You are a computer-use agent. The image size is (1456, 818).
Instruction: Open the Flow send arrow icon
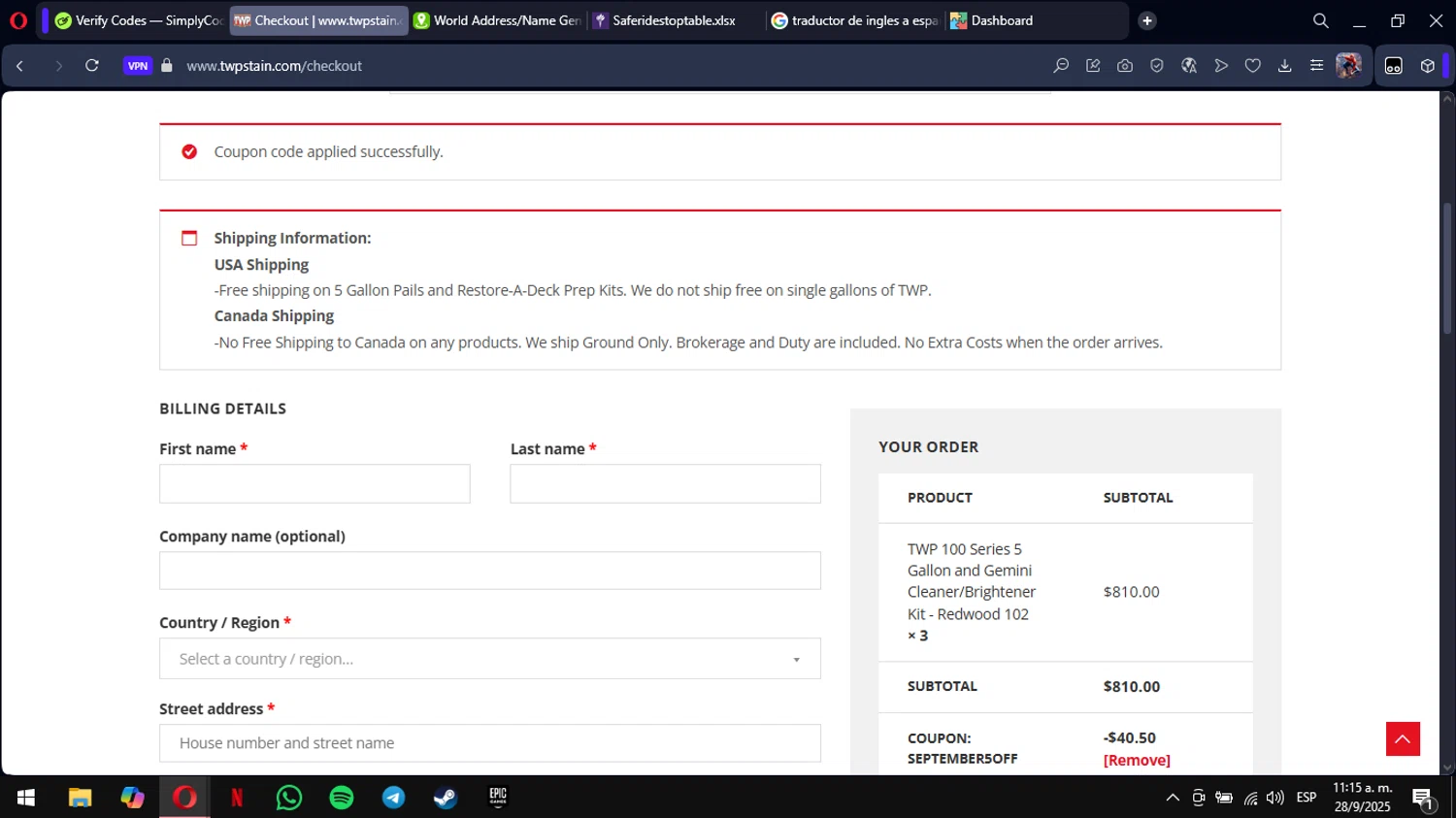coord(1221,66)
